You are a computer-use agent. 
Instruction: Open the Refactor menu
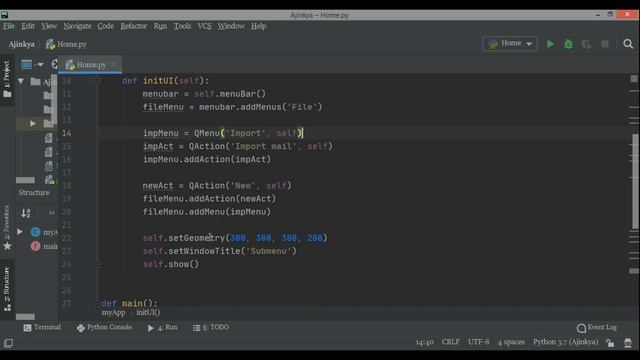click(x=133, y=26)
